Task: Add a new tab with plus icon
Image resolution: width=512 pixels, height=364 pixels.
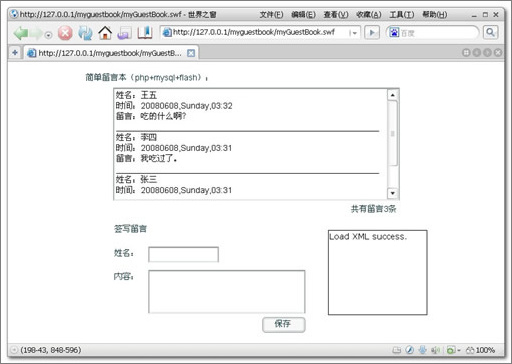Action: coord(15,52)
